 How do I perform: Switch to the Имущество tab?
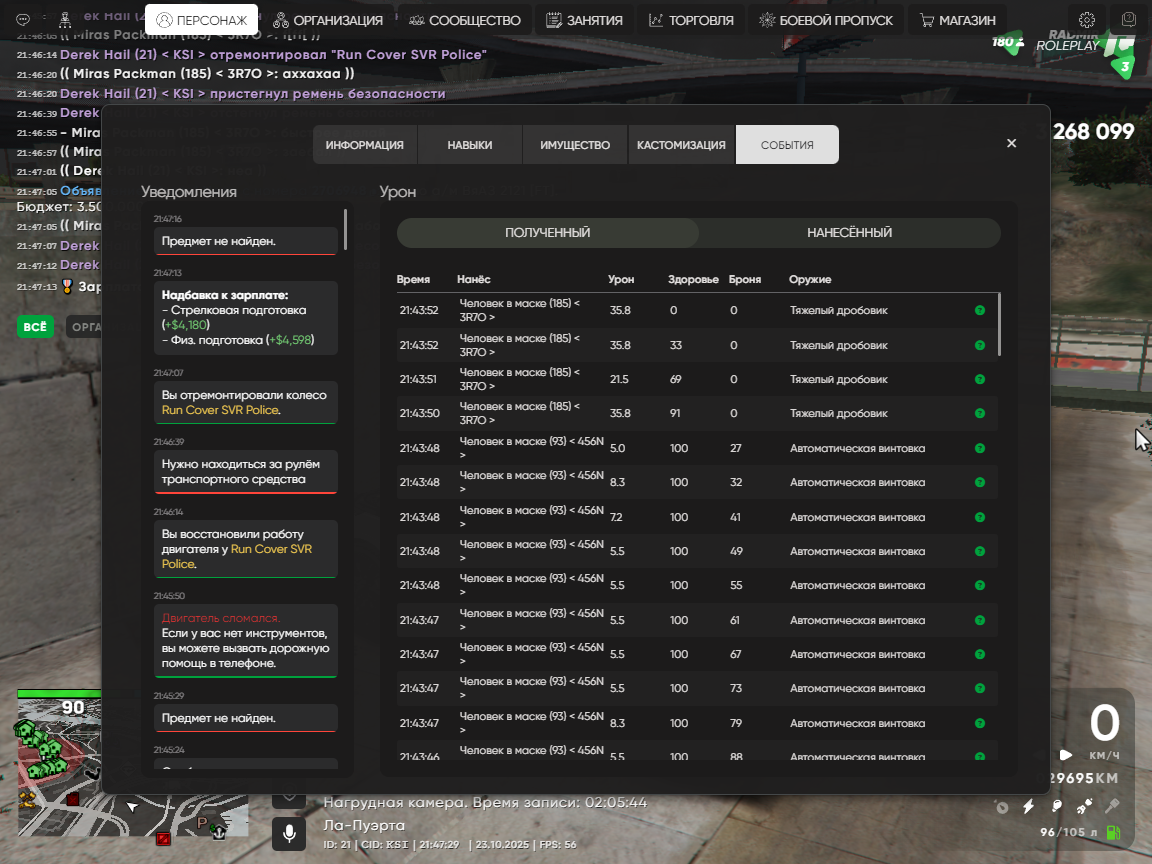point(575,145)
